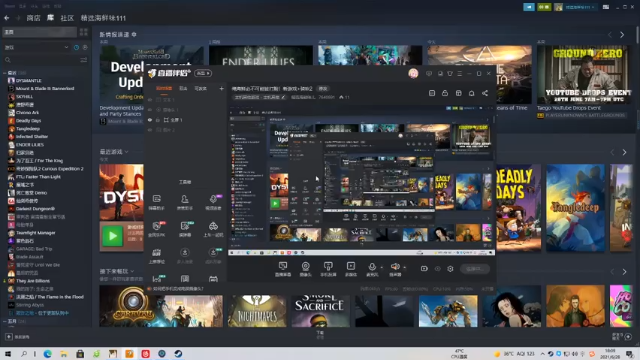Open the 精选海鲜味111 profile tab
Screen dimensions: 640x360
103,18
